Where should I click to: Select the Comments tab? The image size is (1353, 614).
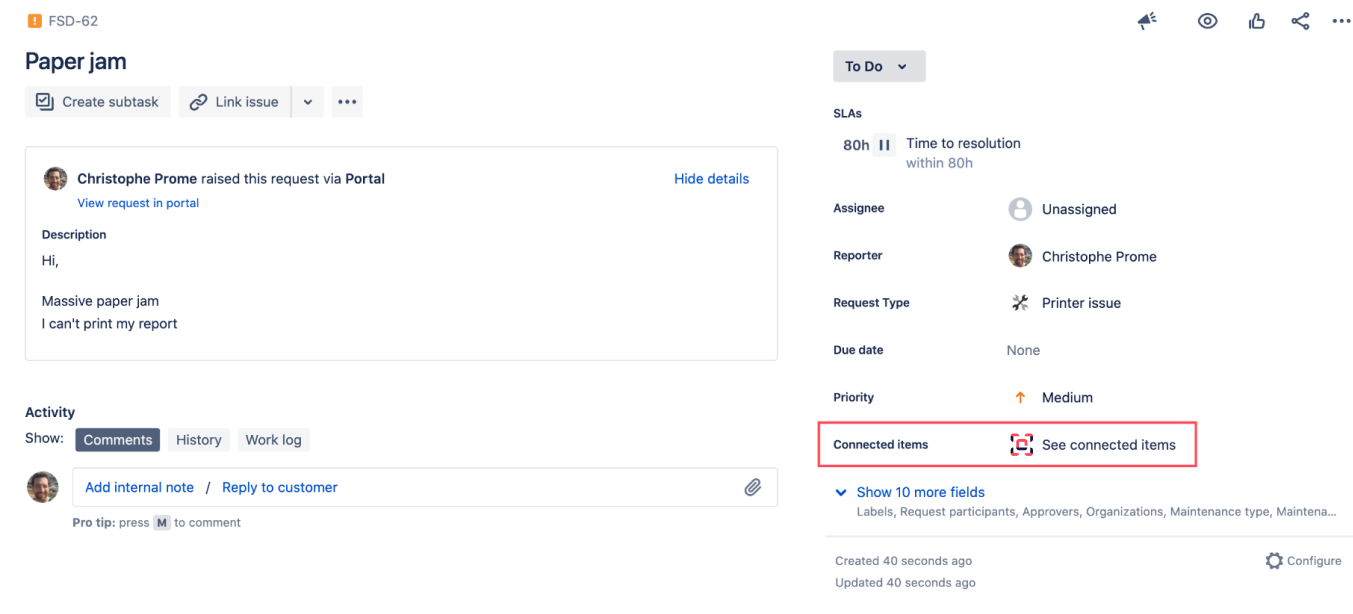click(x=118, y=440)
